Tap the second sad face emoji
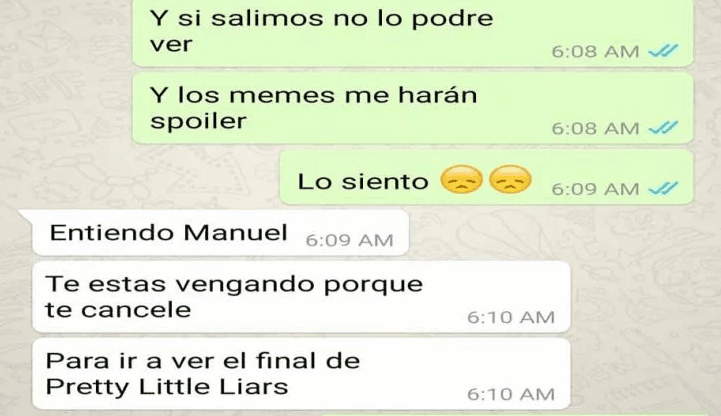Viewport: 721px width, 416px height. [x=510, y=180]
